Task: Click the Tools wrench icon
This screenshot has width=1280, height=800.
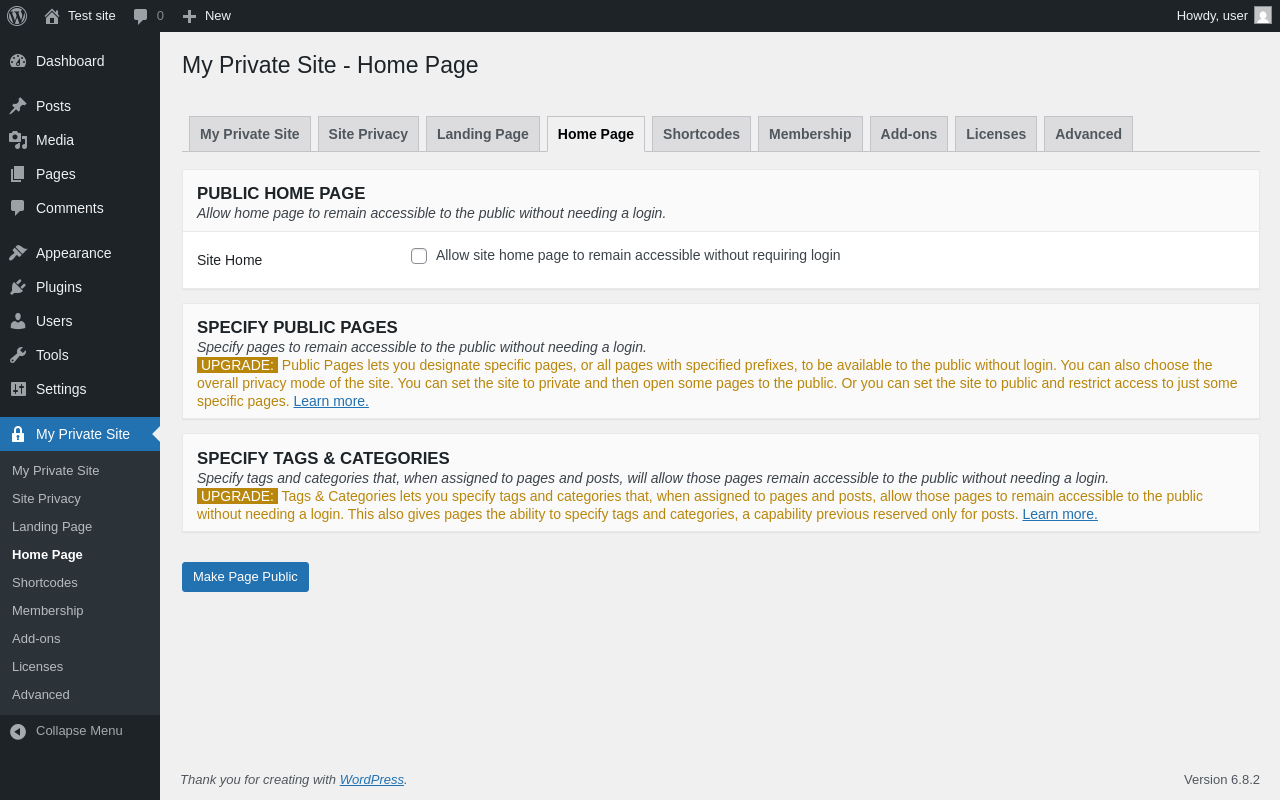Action: tap(18, 355)
